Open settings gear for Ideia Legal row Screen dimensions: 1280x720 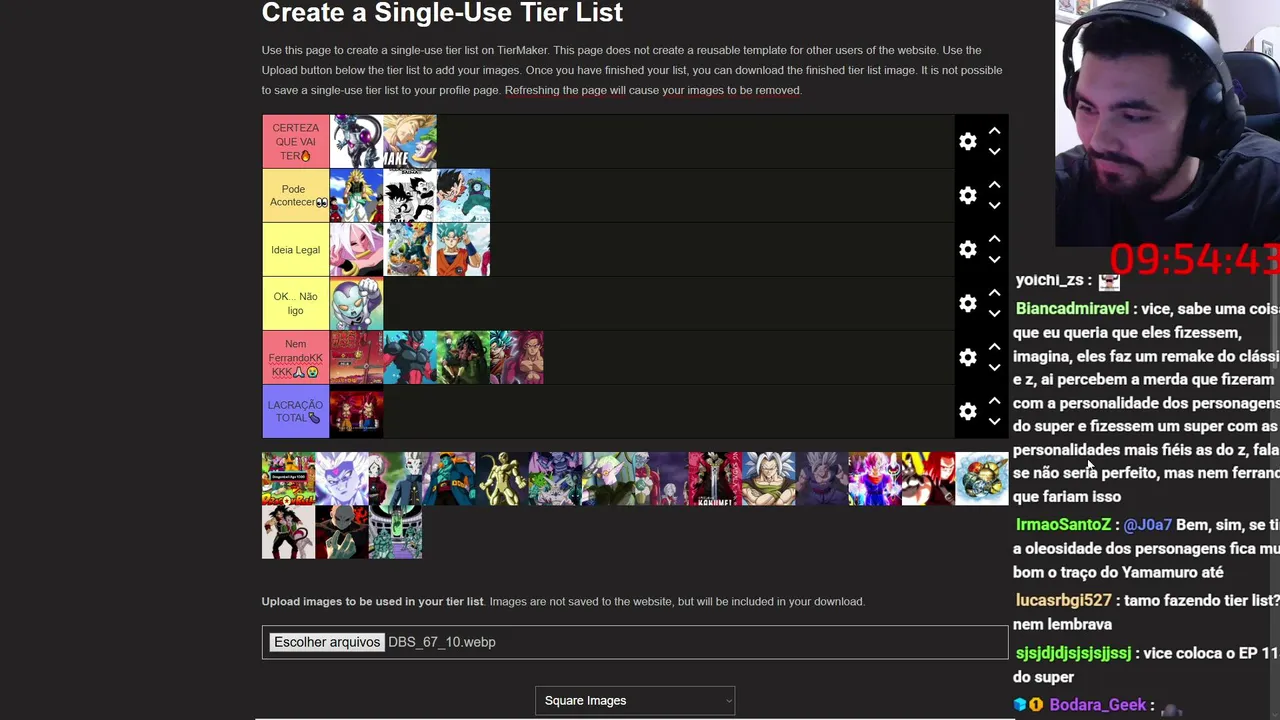[967, 250]
